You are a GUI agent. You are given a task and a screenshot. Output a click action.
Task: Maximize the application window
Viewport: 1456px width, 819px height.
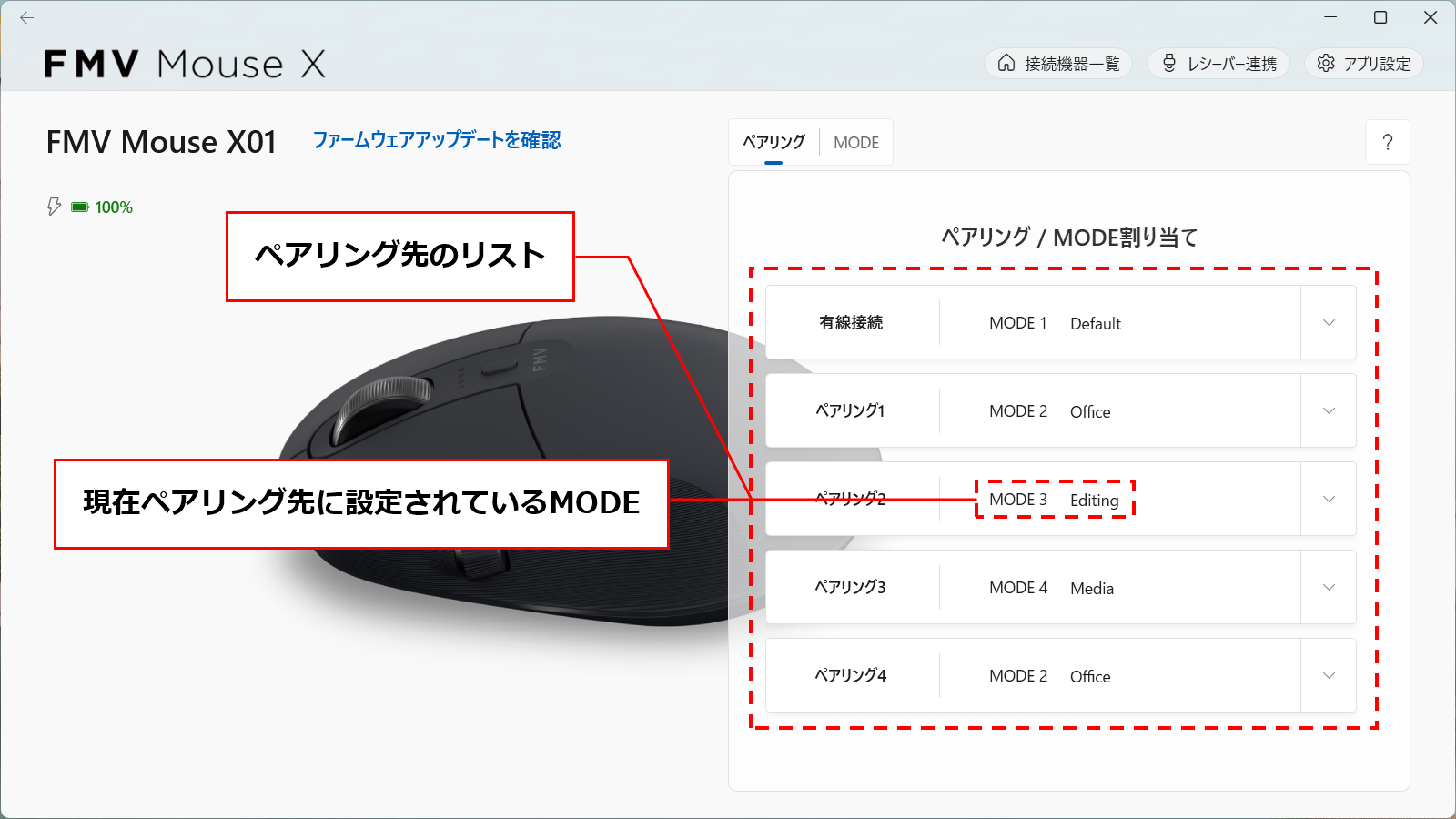[1380, 17]
